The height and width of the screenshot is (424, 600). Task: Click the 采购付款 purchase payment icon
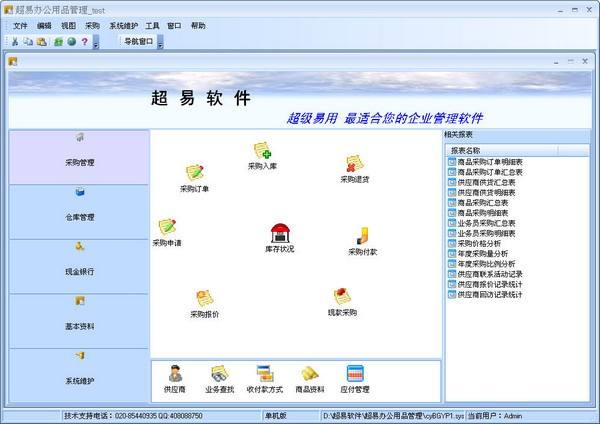pyautogui.click(x=362, y=237)
